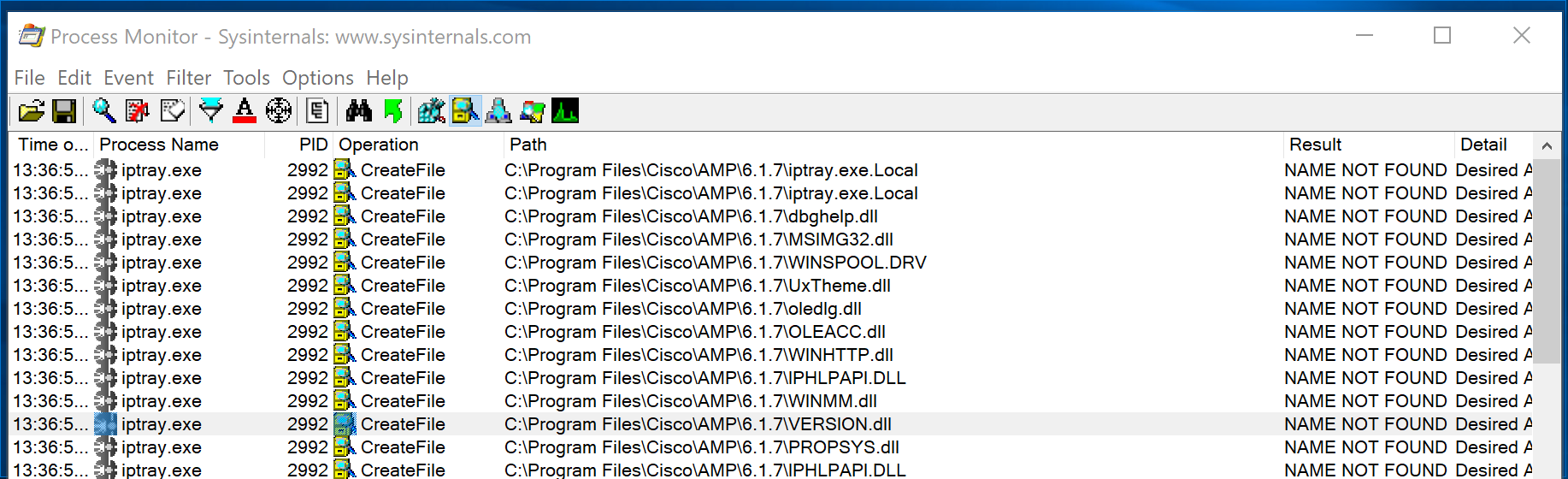Jump to object with the green arrow icon
Viewport: 1568px width, 479px height.
(393, 110)
